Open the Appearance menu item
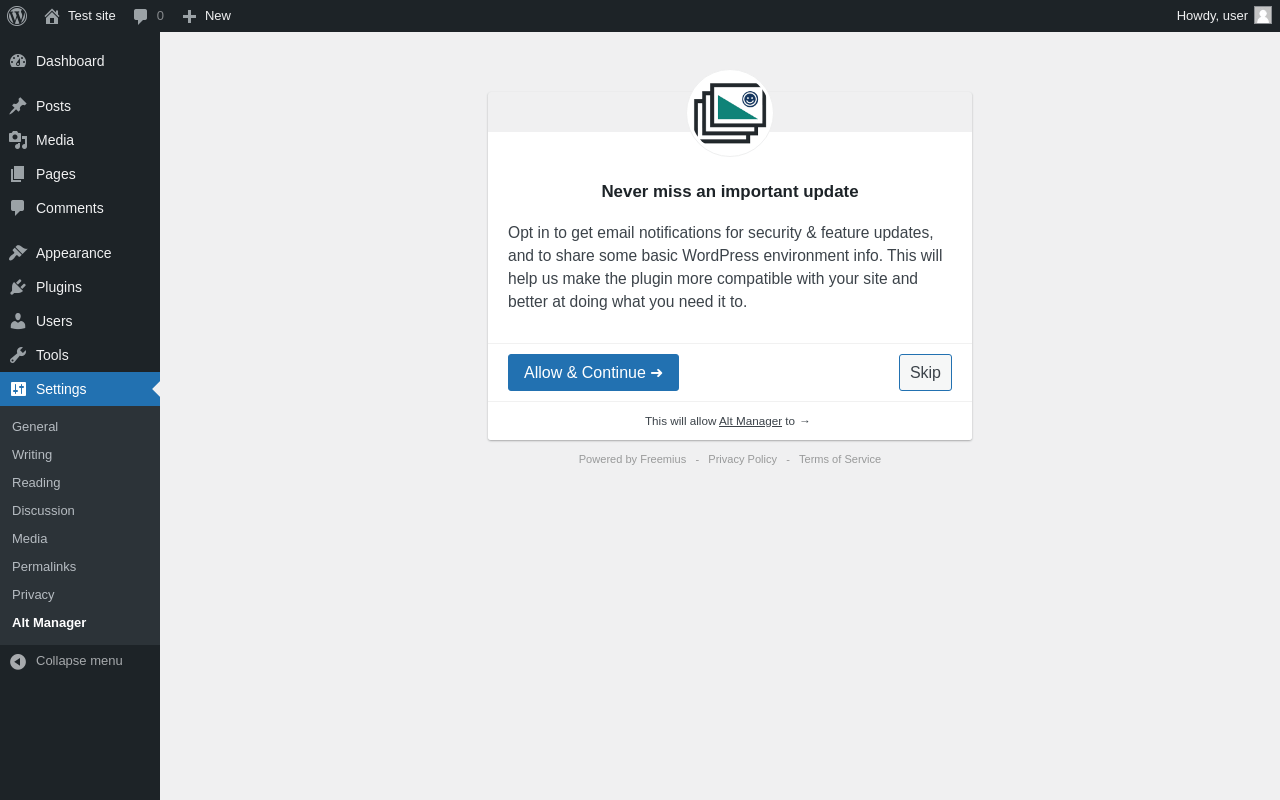This screenshot has height=800, width=1280. [x=80, y=253]
